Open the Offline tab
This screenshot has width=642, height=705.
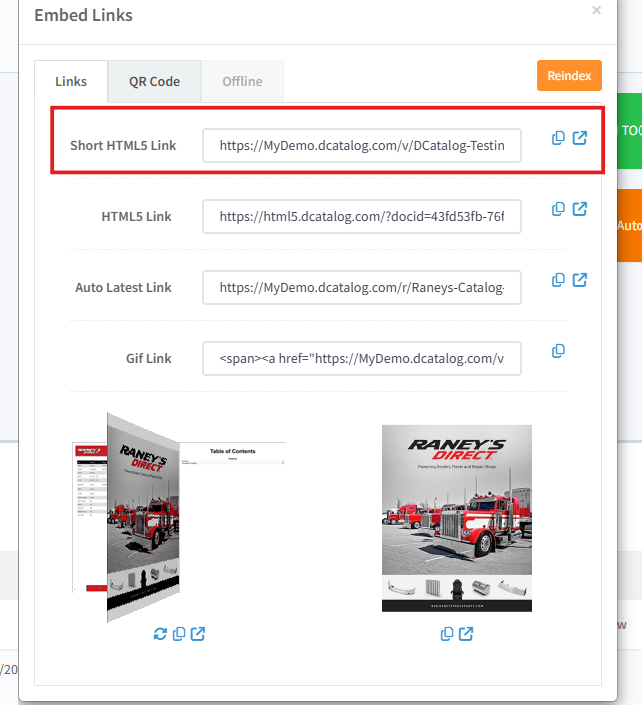click(242, 81)
